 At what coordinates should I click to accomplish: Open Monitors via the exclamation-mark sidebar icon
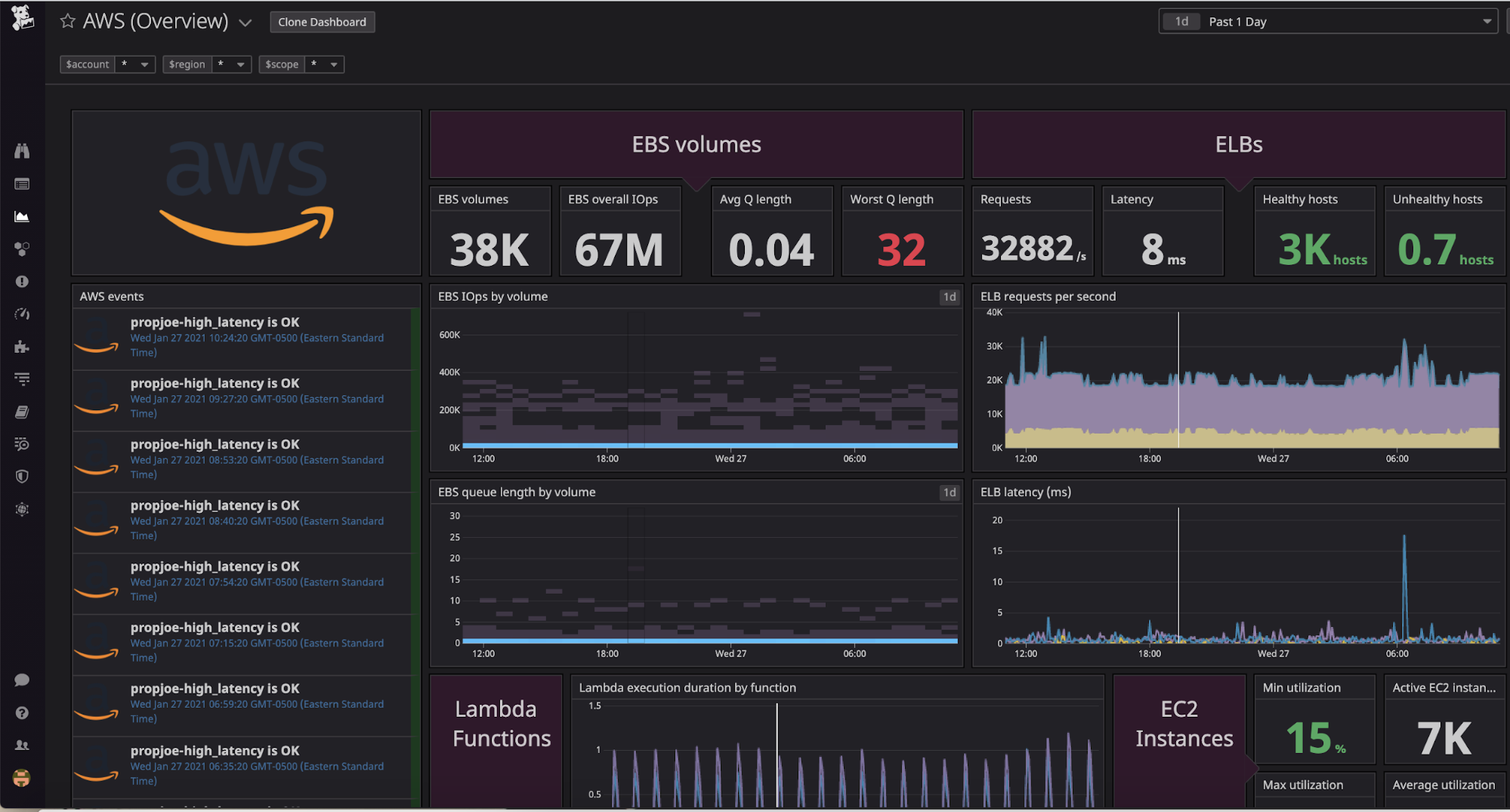tap(22, 281)
